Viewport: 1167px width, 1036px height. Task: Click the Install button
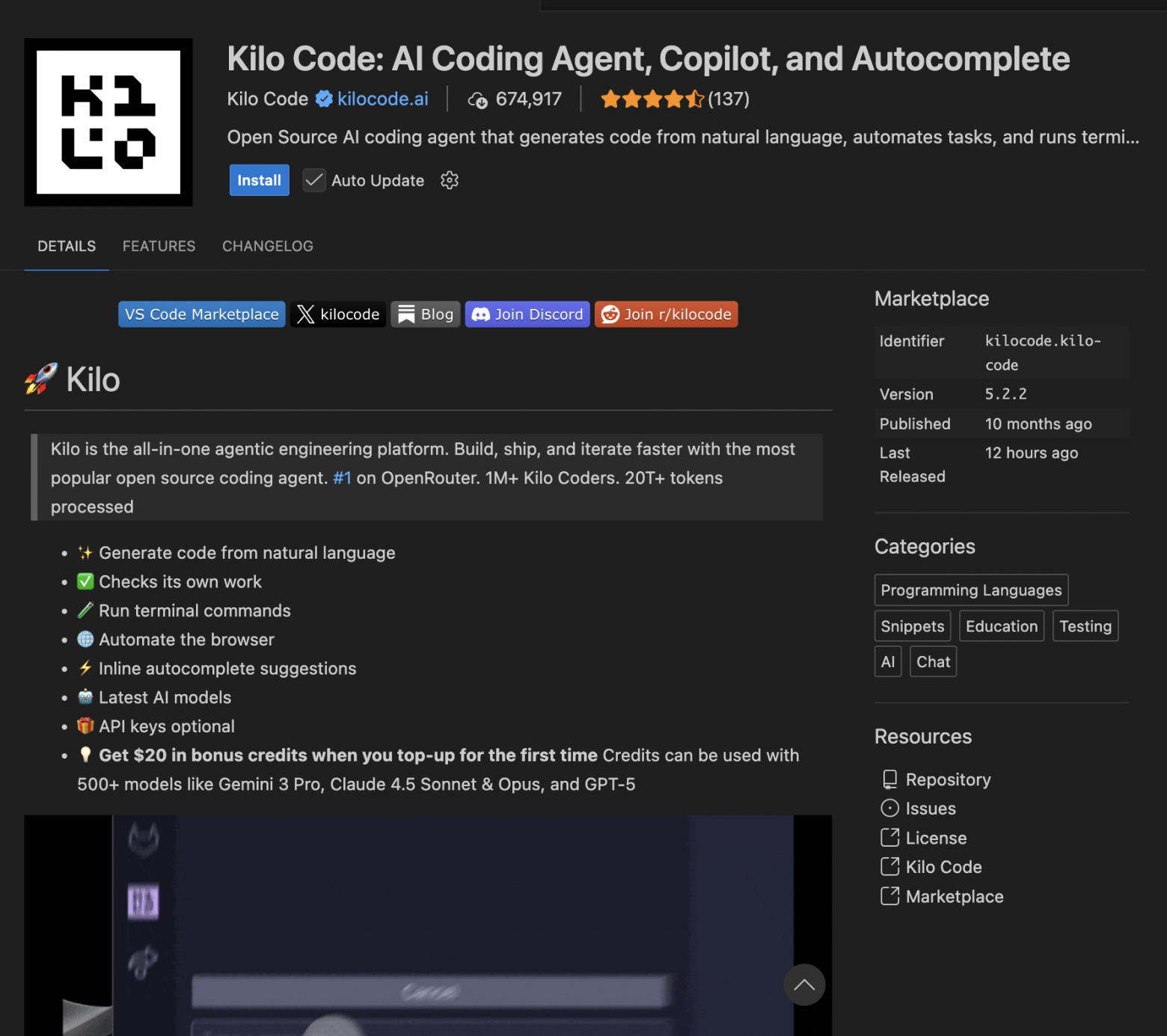tap(259, 180)
